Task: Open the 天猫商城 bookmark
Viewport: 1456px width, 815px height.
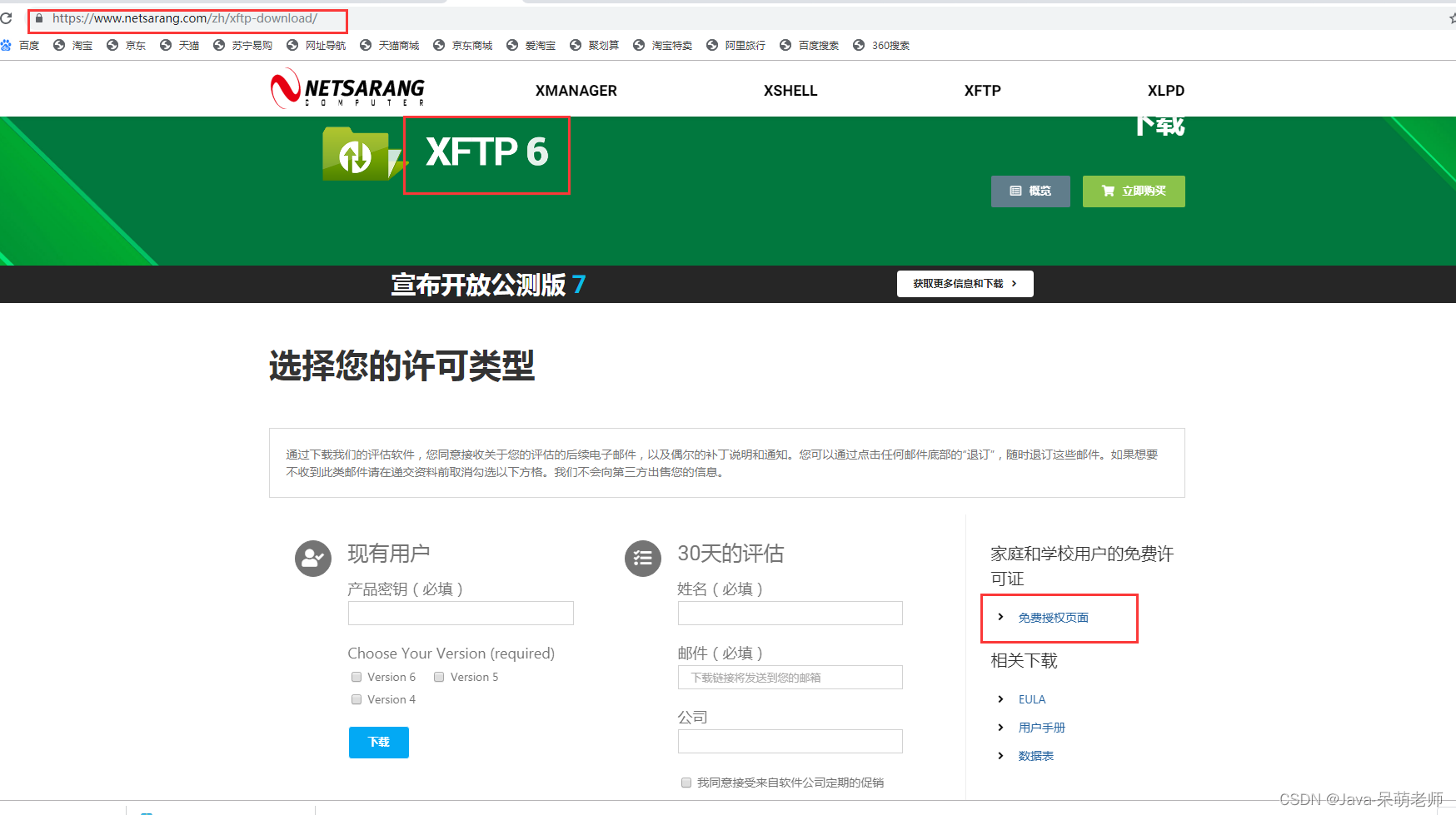Action: point(390,45)
